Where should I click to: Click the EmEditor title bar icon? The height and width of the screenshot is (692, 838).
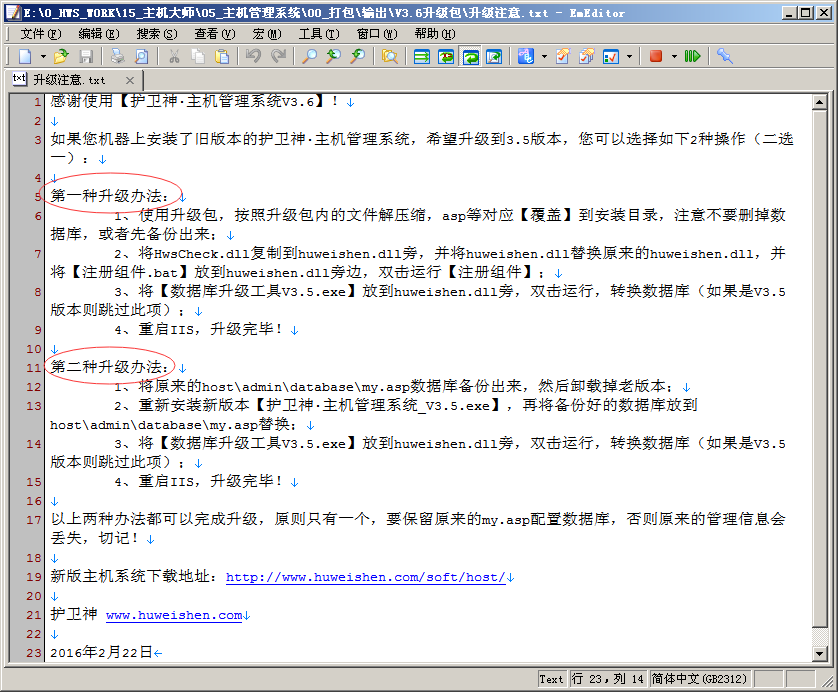point(12,13)
